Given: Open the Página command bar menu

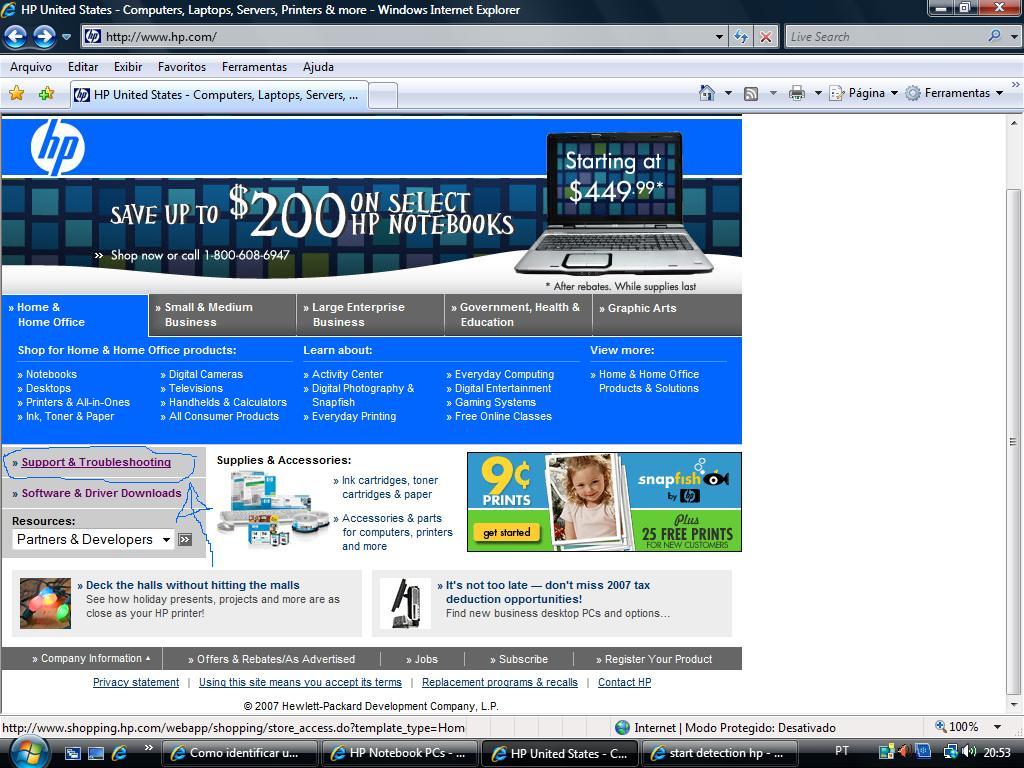Looking at the screenshot, I should 863,93.
